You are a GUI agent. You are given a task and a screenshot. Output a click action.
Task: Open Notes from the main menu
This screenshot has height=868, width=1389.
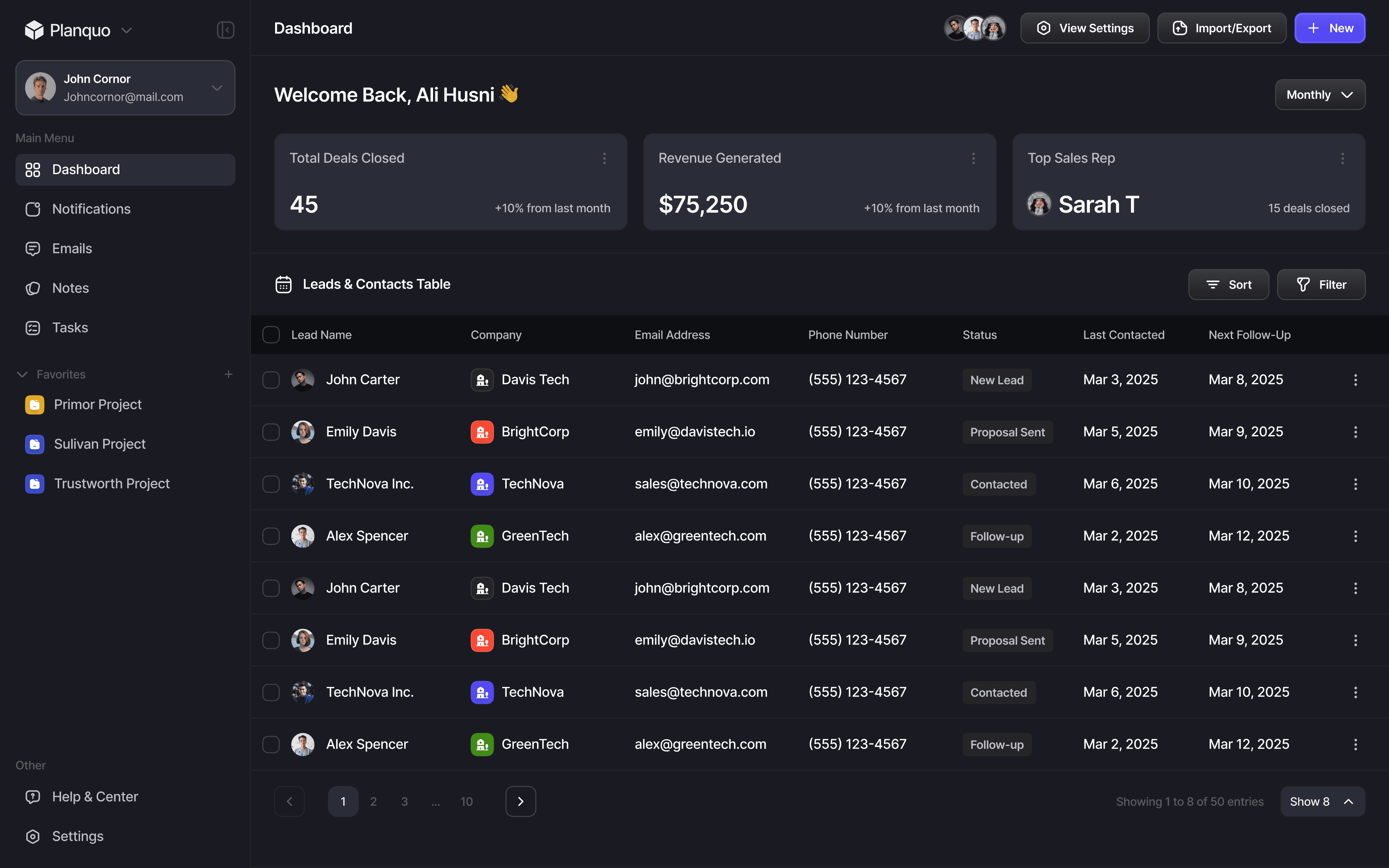(x=70, y=288)
